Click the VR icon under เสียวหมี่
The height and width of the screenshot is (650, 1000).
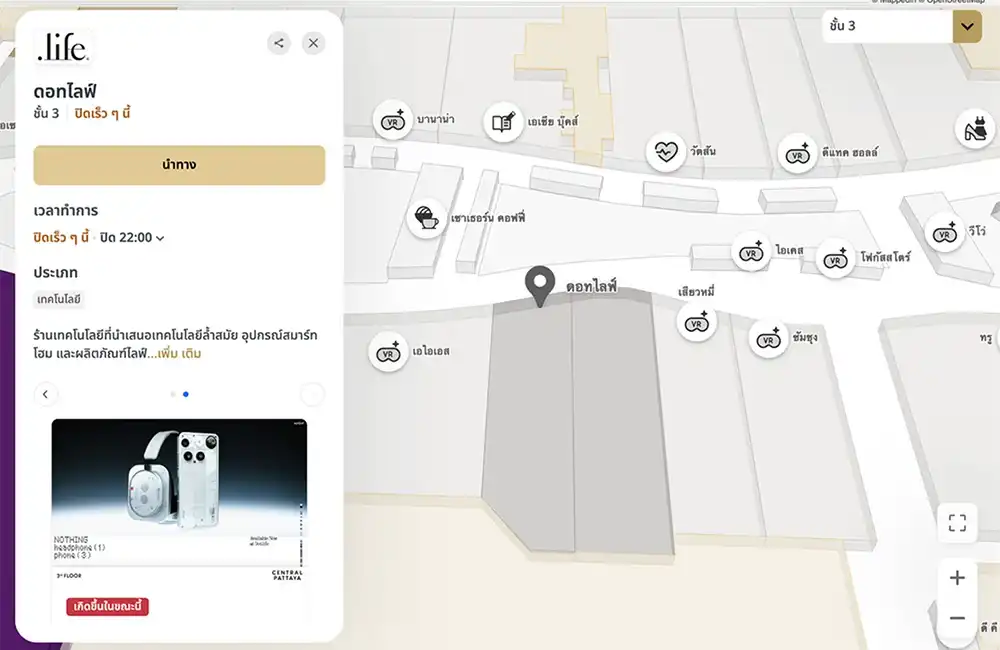tap(696, 323)
